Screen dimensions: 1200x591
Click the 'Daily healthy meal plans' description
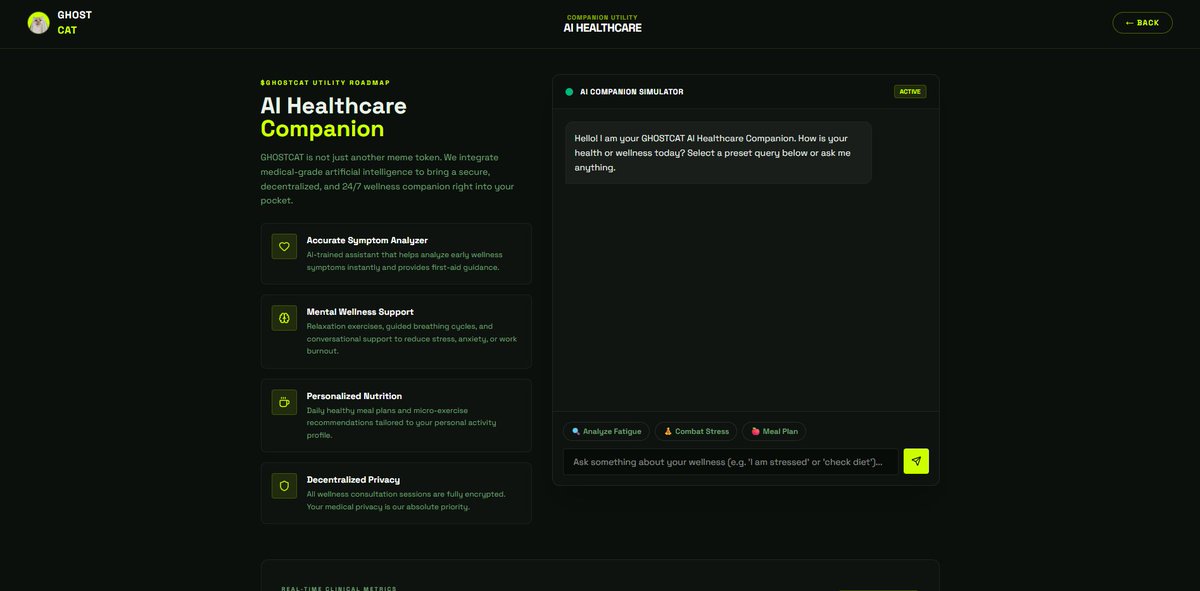coord(402,423)
